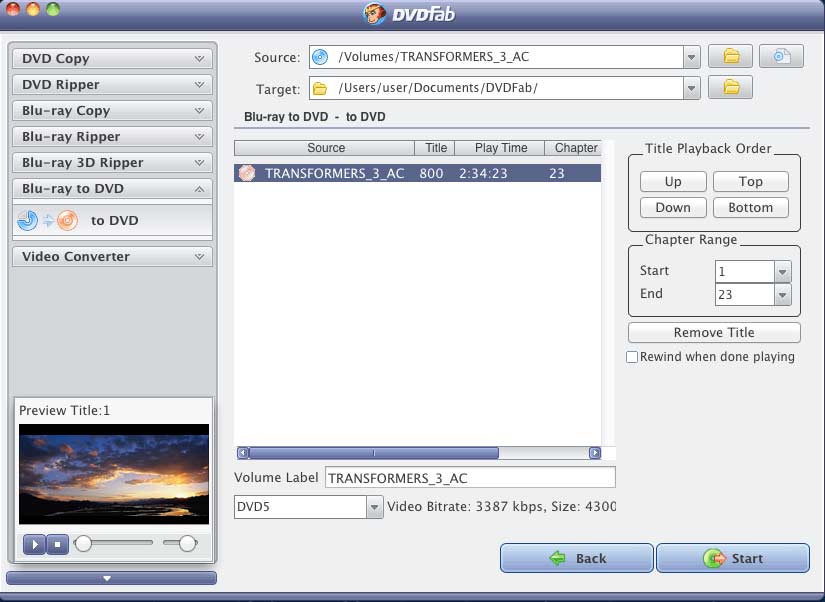Click the Down button in Title Playback Order

673,207
